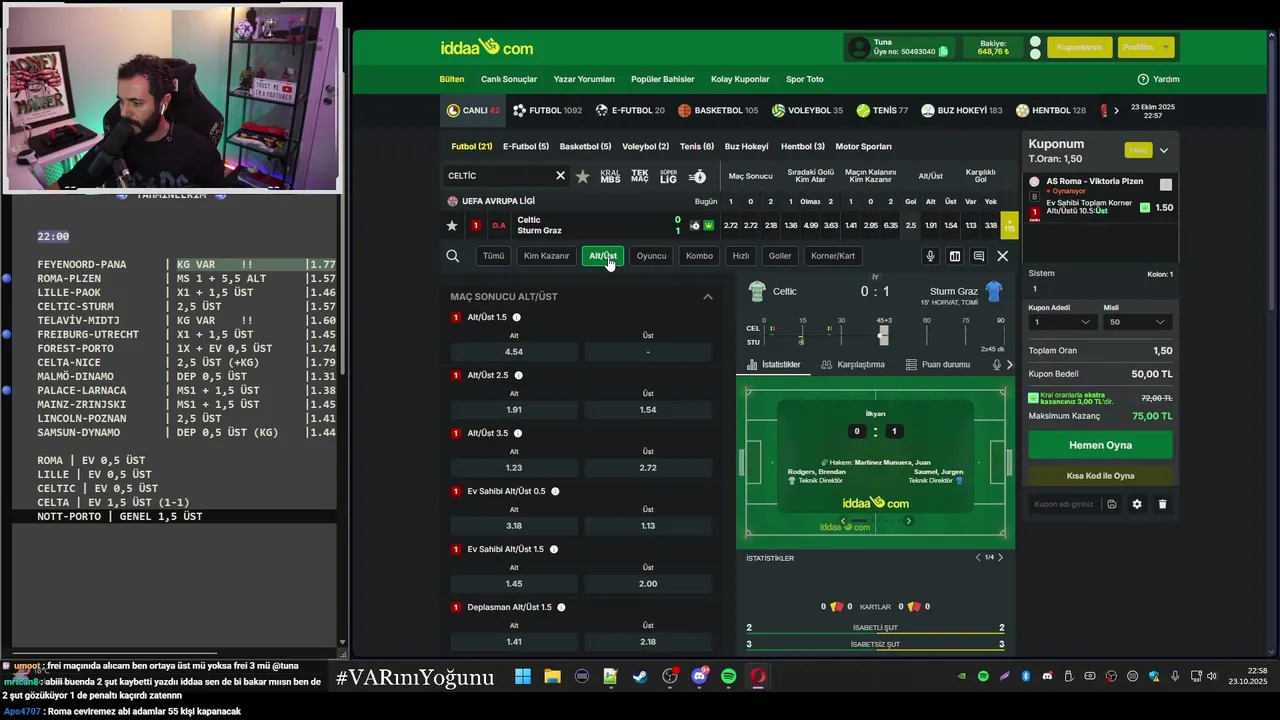Close the match detail panel
Image resolution: width=1280 pixels, height=720 pixels.
point(1003,256)
